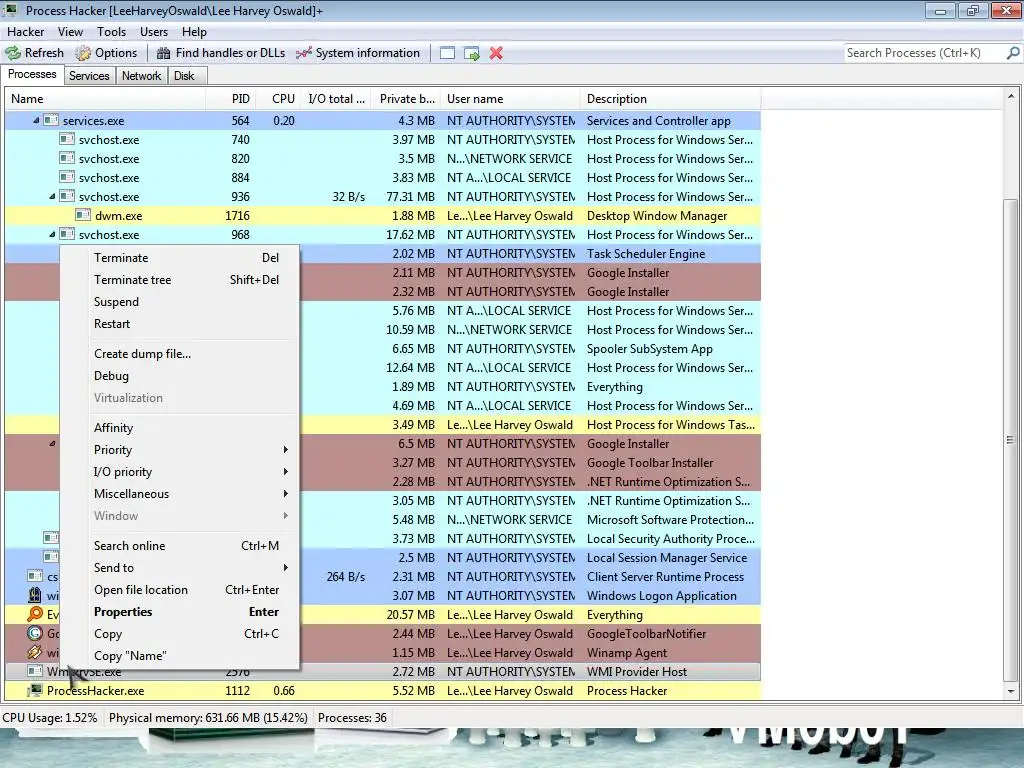The width and height of the screenshot is (1024, 768).
Task: Sort by the PID column header
Action: point(230,99)
